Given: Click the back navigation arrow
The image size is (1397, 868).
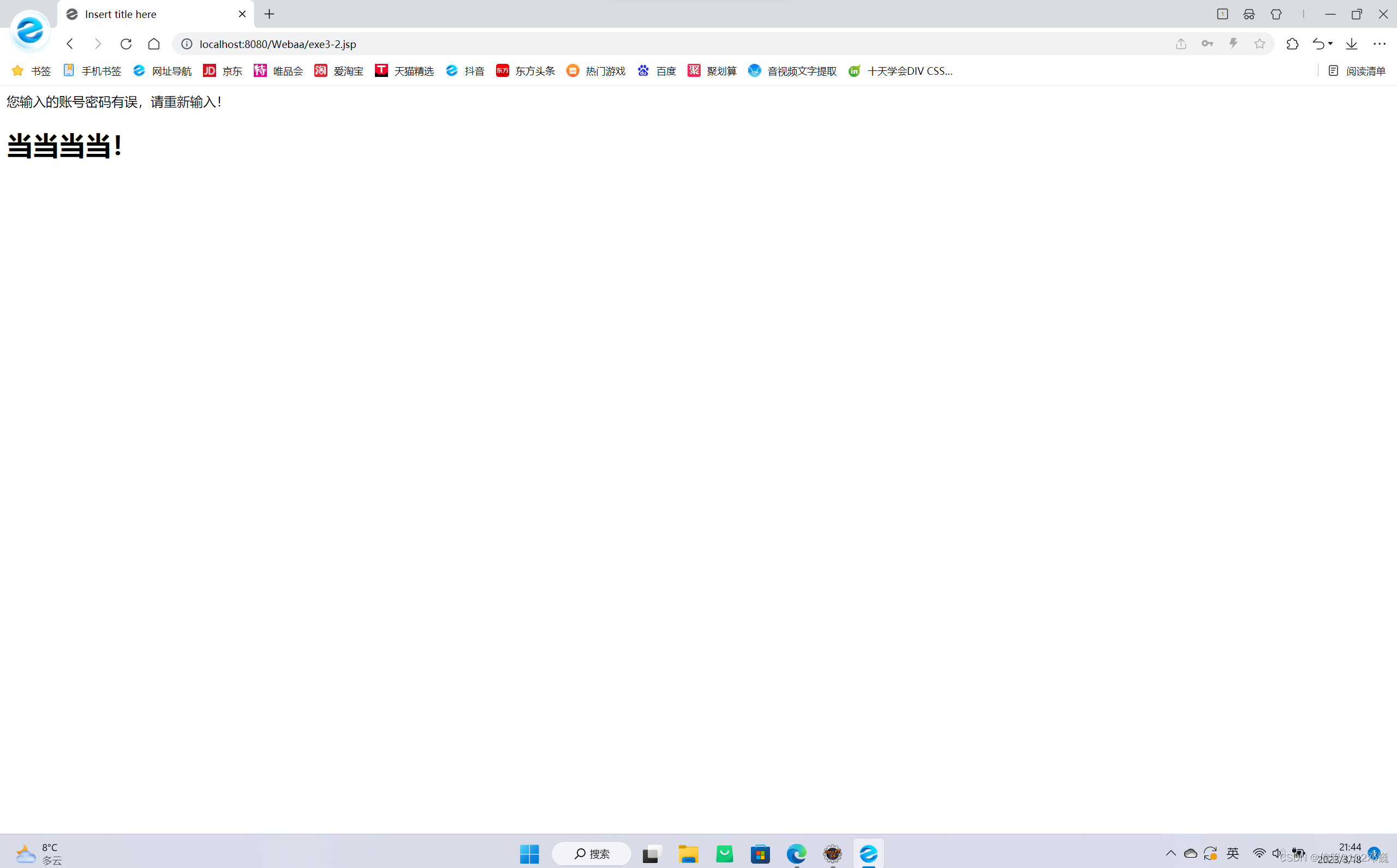Looking at the screenshot, I should 70,44.
